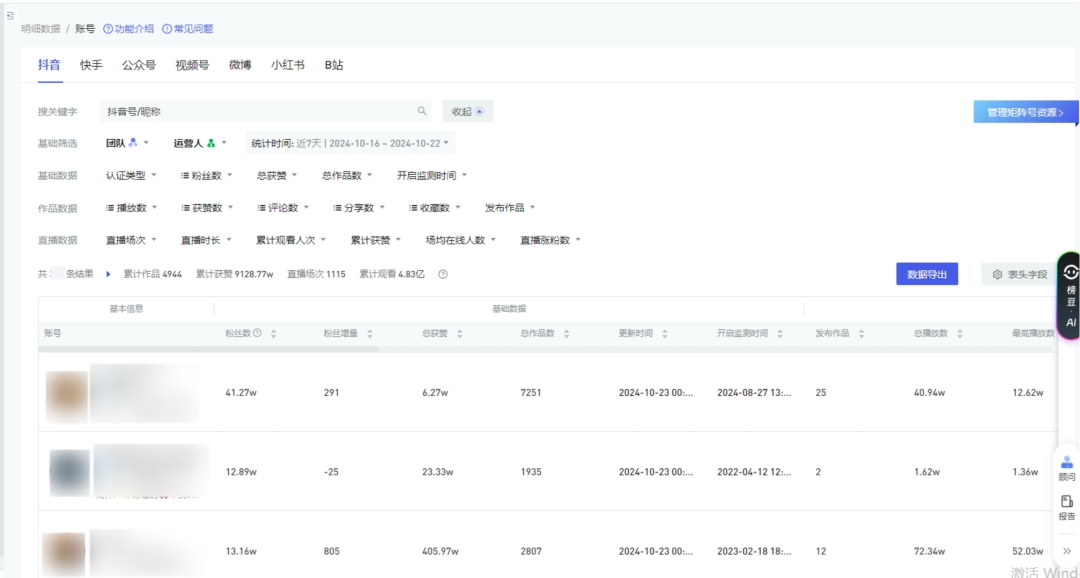Switch to the B站 tab

tap(334, 65)
